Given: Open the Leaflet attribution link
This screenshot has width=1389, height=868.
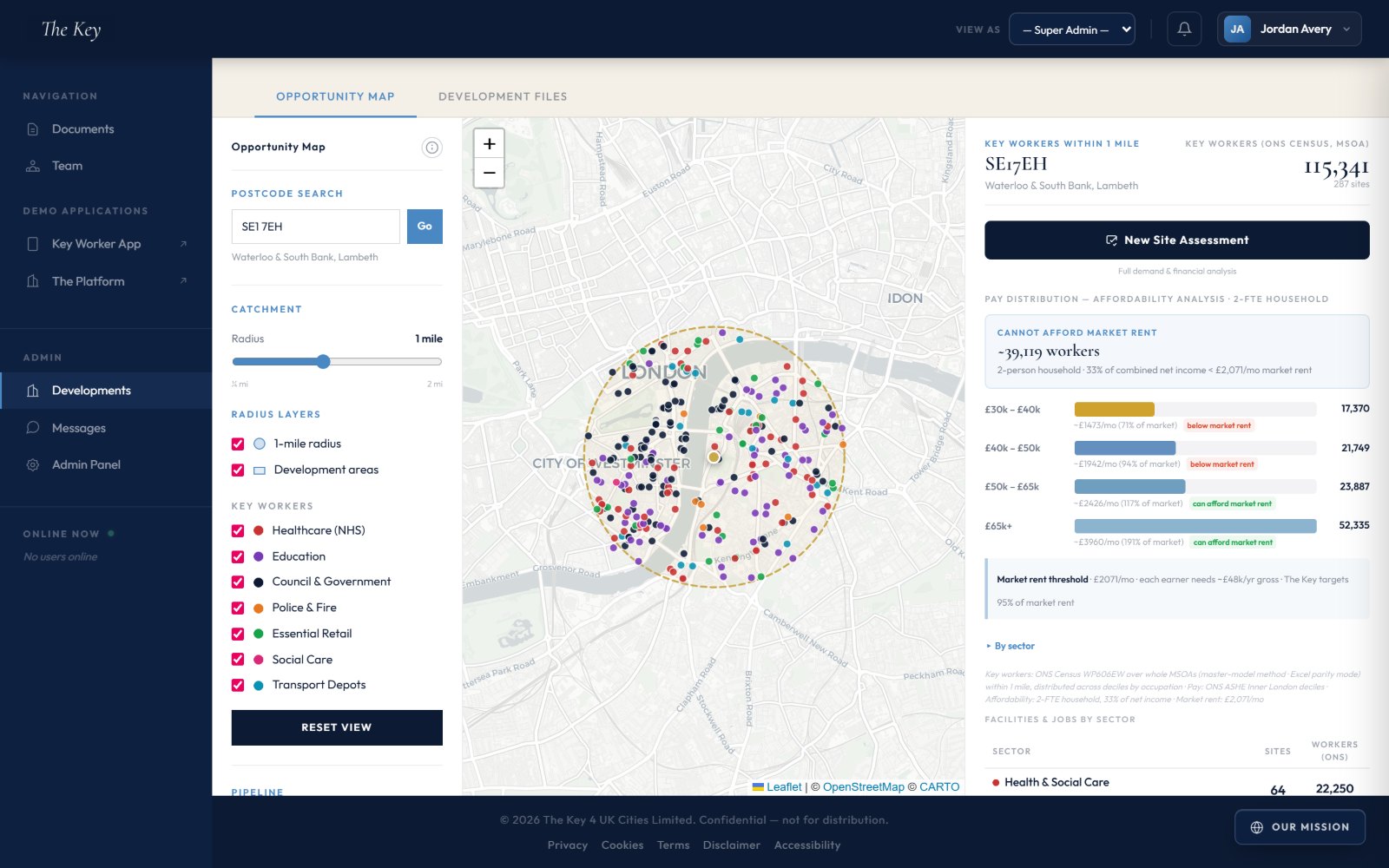Looking at the screenshot, I should point(777,787).
